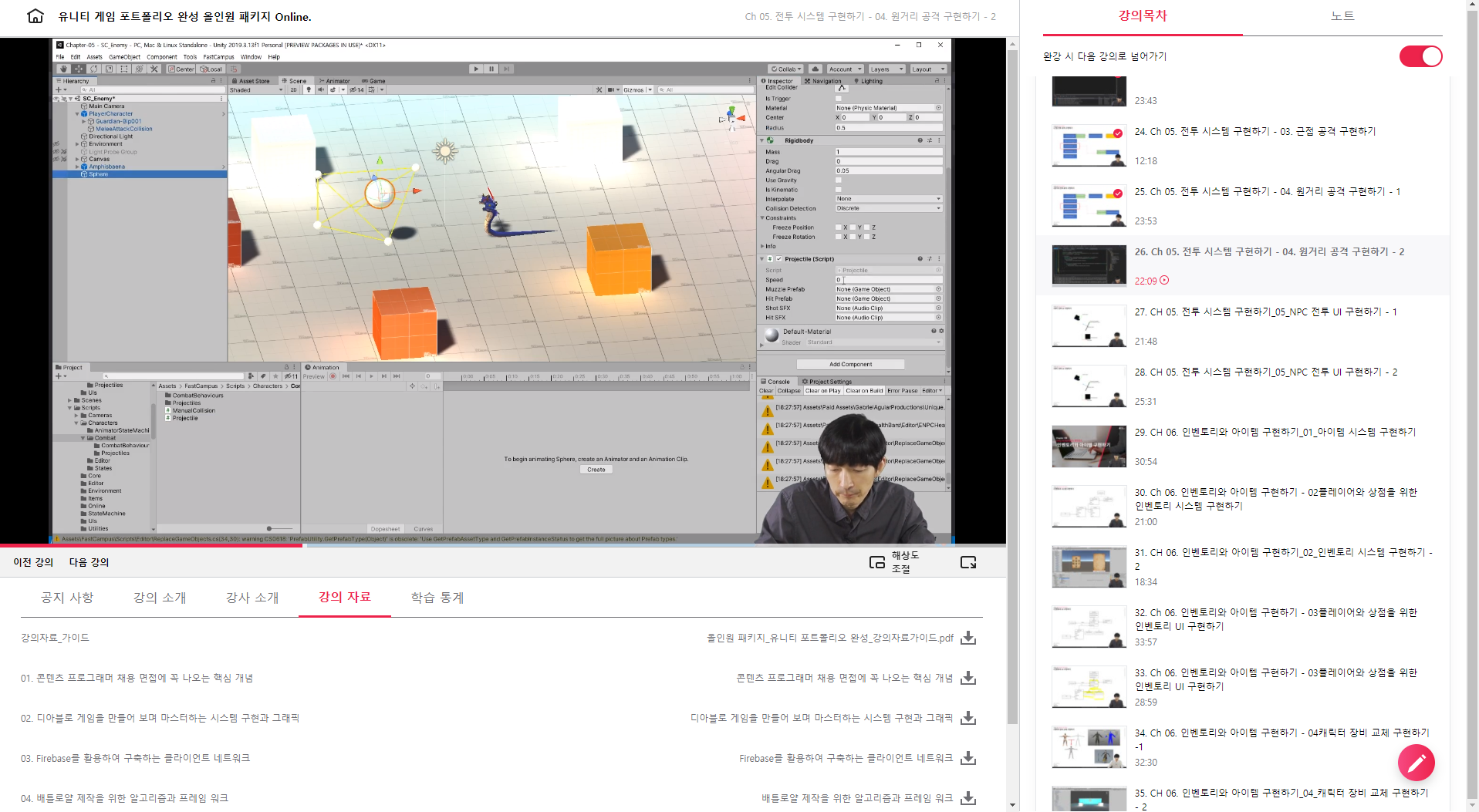Open Default-Material settings gear icon
Screen dimensions: 1479x812
(941, 331)
